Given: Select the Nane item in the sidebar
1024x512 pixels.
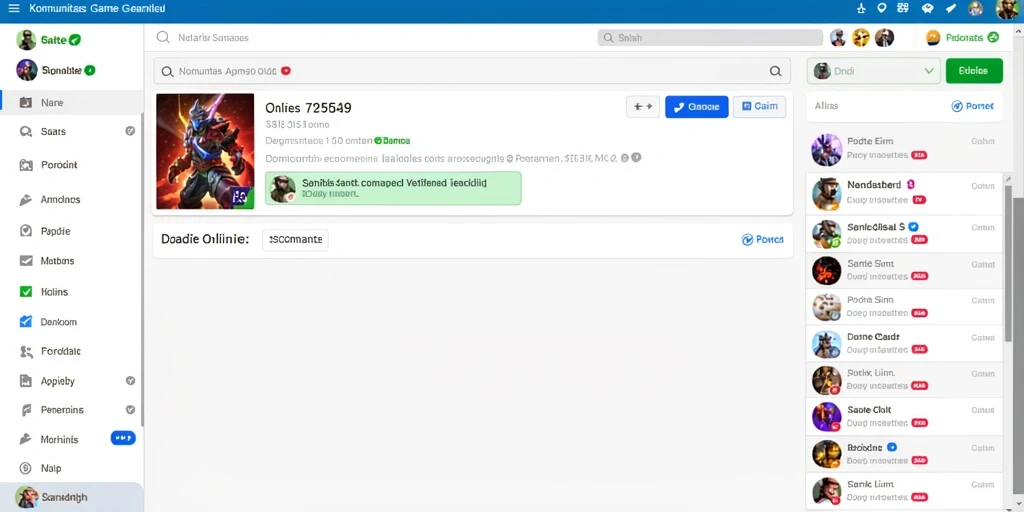Looking at the screenshot, I should tap(72, 103).
